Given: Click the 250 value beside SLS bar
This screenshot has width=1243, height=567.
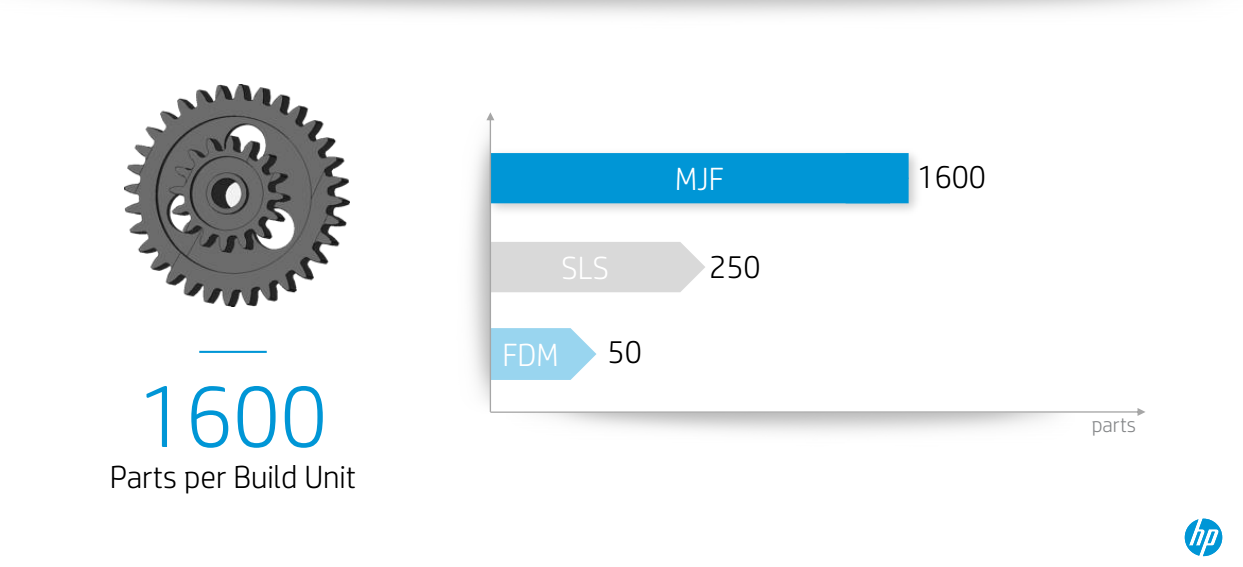Looking at the screenshot, I should (735, 268).
